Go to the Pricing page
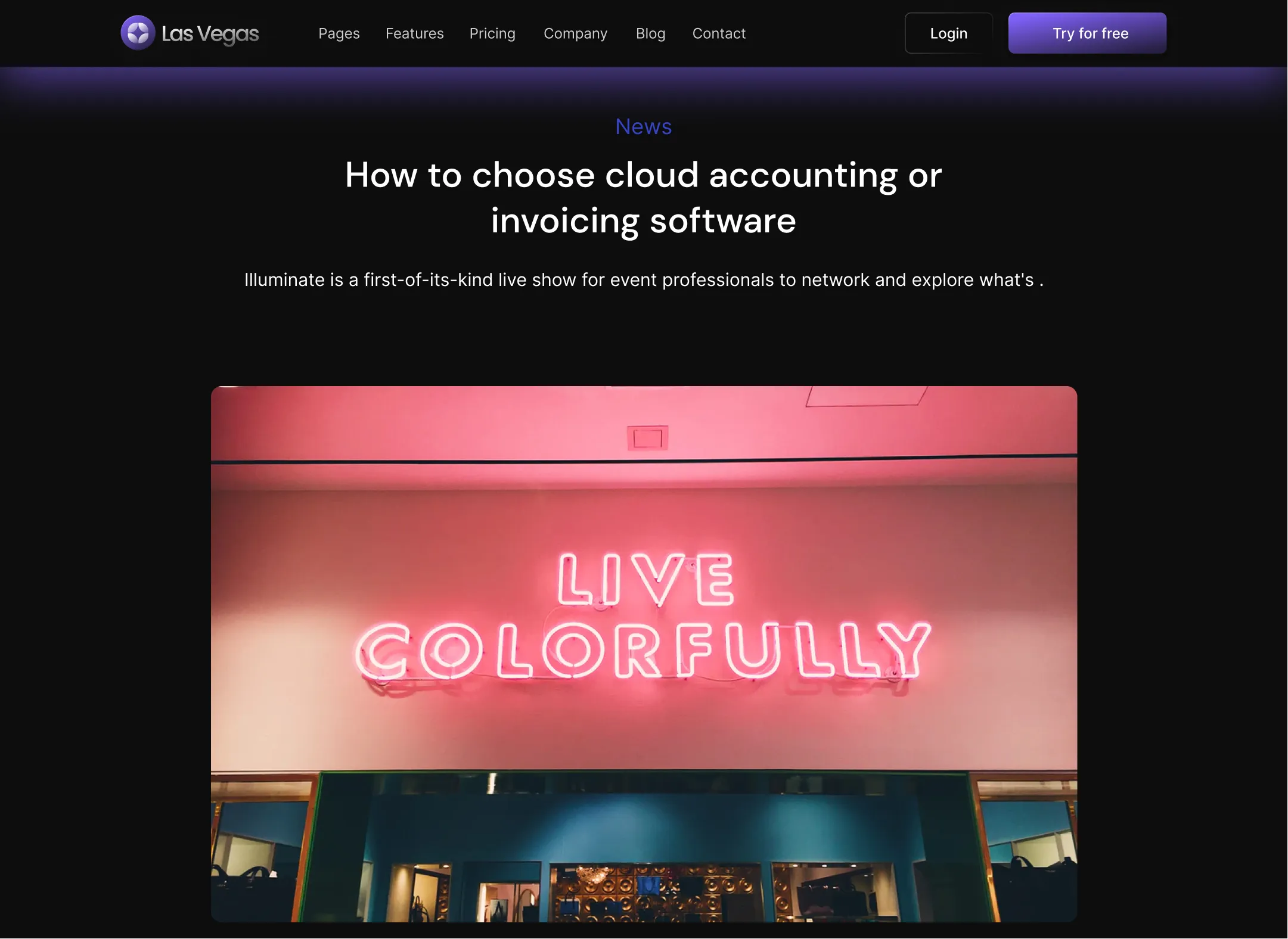The width and height of the screenshot is (1288, 939). click(x=492, y=33)
